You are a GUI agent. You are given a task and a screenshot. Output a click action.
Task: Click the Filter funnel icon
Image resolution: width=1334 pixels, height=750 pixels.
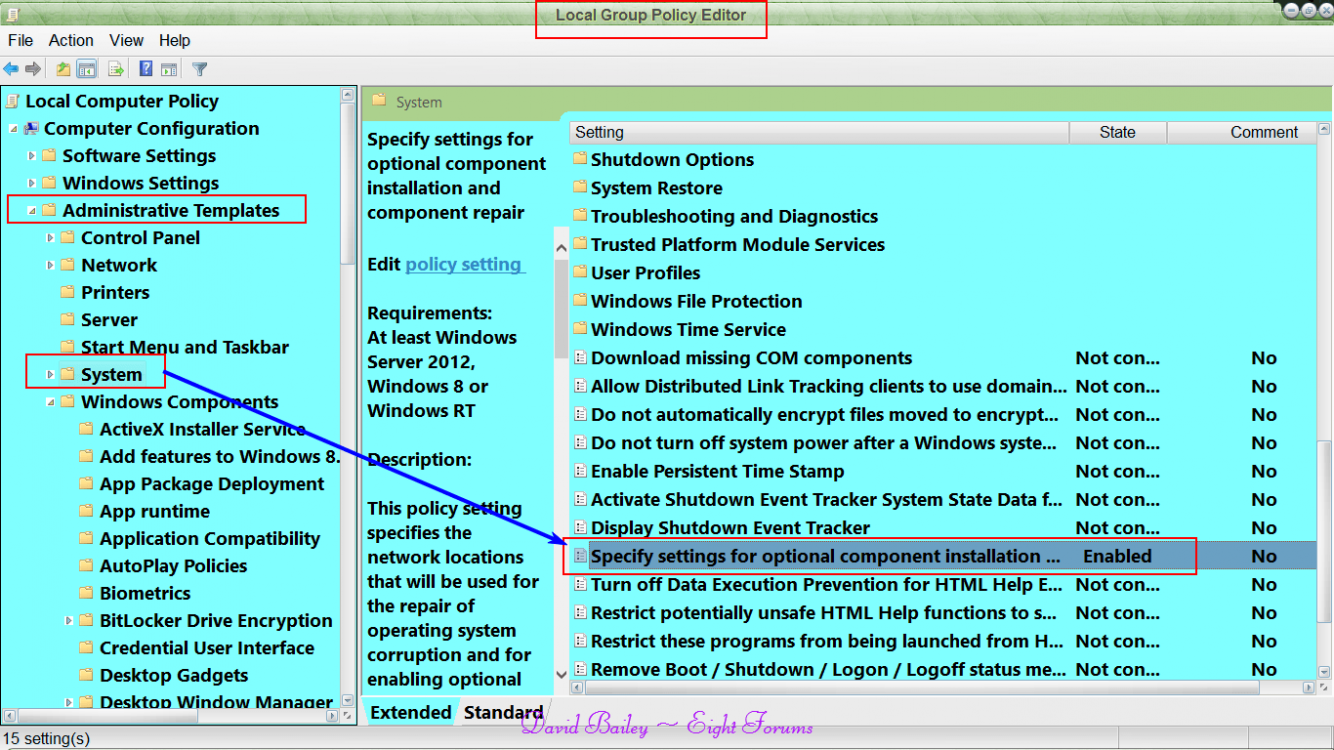tap(200, 69)
